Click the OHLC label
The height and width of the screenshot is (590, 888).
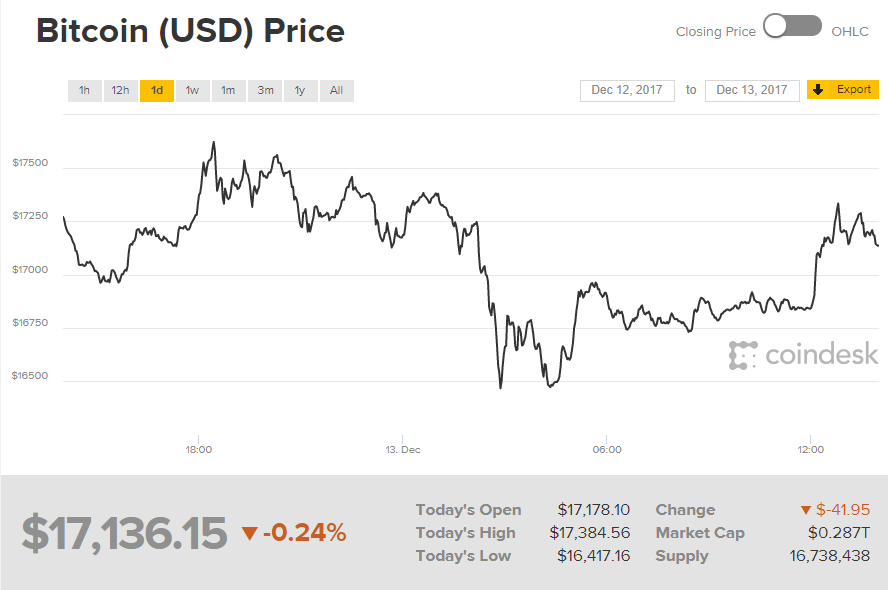(x=850, y=32)
